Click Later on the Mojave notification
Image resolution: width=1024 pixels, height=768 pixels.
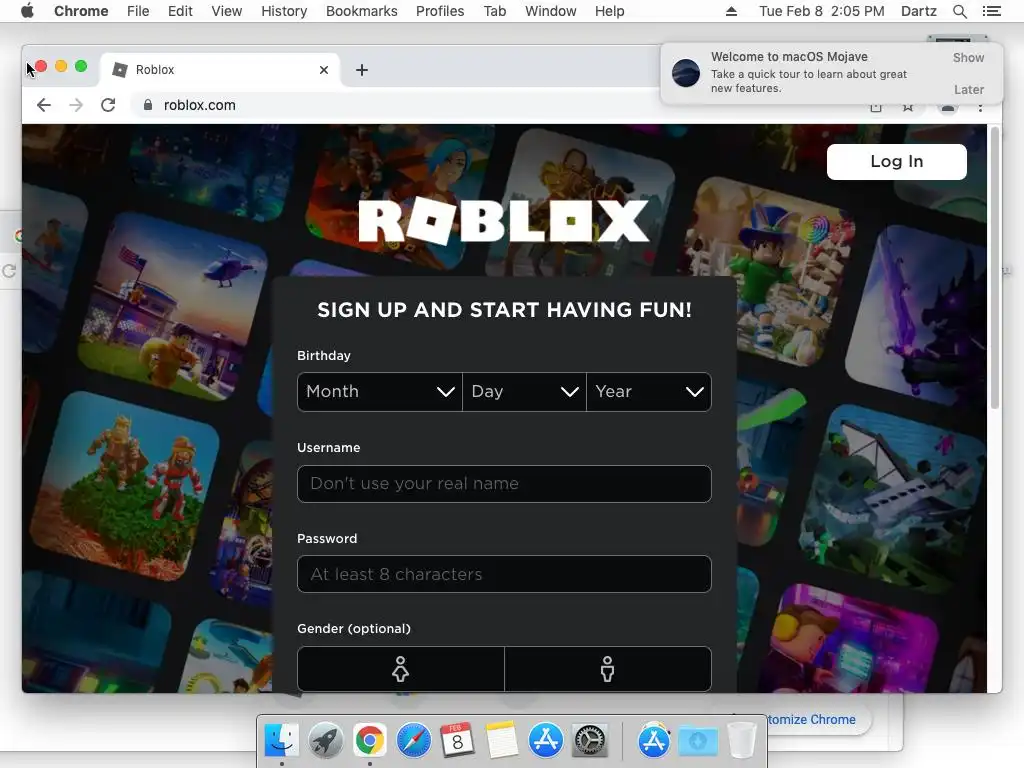point(968,89)
